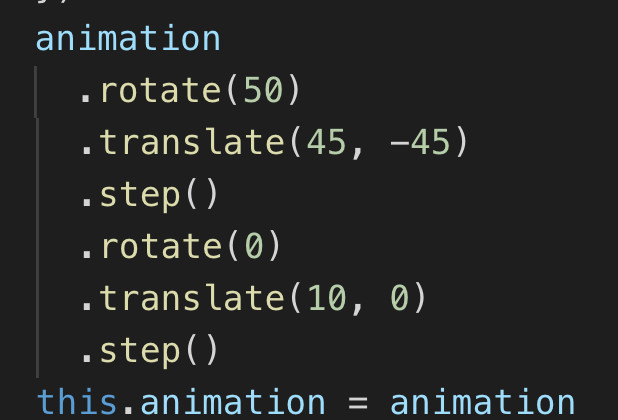Click the animation identifier on the top line
618x420 pixels.
[x=128, y=39]
